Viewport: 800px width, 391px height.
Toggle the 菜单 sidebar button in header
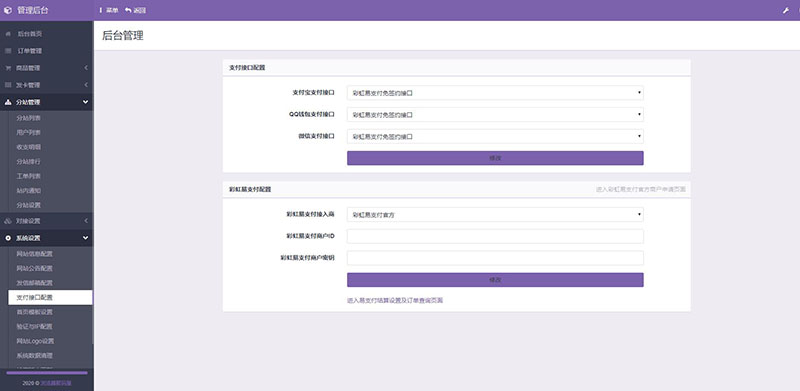pyautogui.click(x=109, y=10)
